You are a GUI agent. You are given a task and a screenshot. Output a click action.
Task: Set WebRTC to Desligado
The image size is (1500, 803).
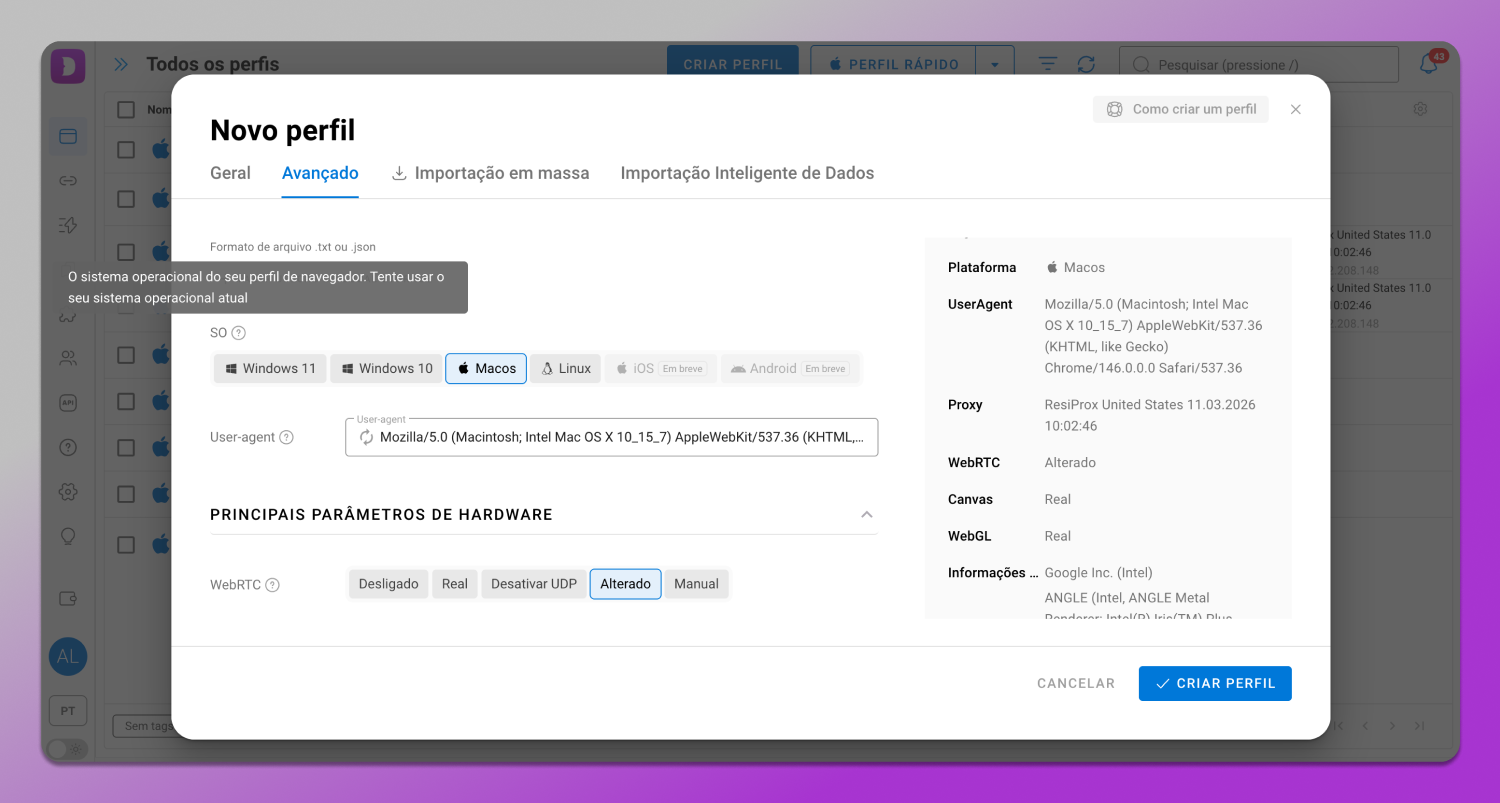point(388,584)
